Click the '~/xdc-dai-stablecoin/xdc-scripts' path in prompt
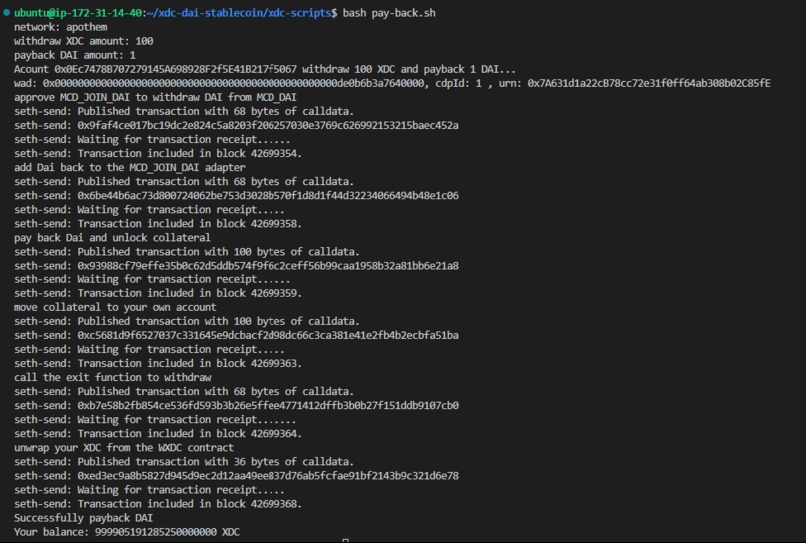Viewport: 806px width, 543px height. pyautogui.click(x=239, y=13)
